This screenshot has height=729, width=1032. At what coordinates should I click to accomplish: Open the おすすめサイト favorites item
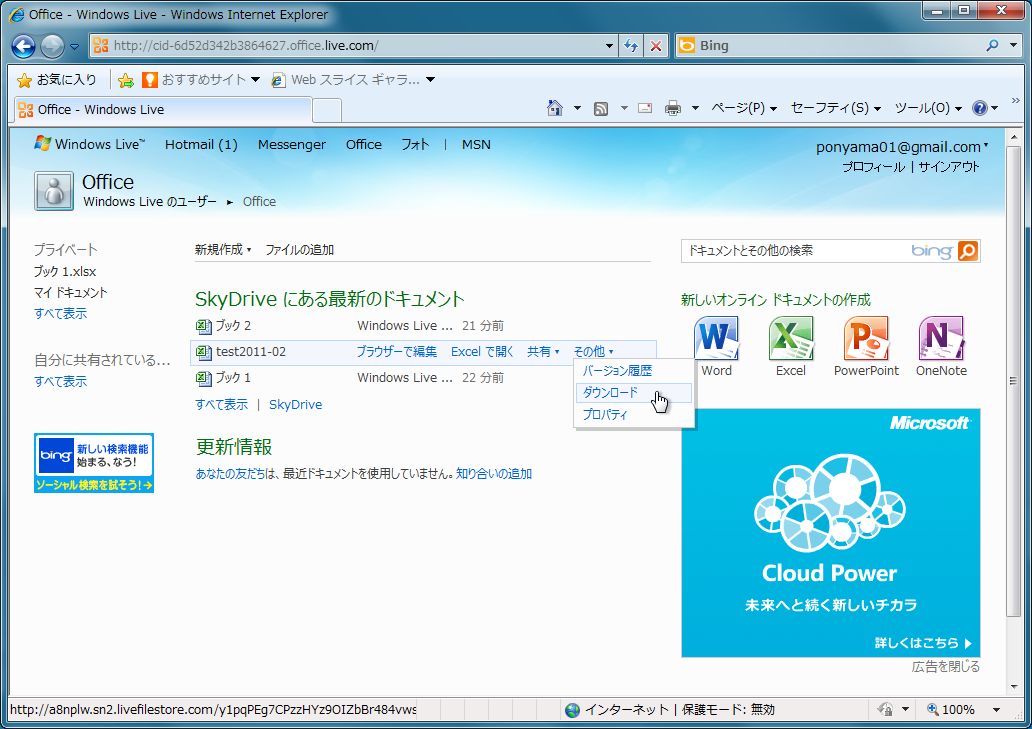tap(201, 80)
